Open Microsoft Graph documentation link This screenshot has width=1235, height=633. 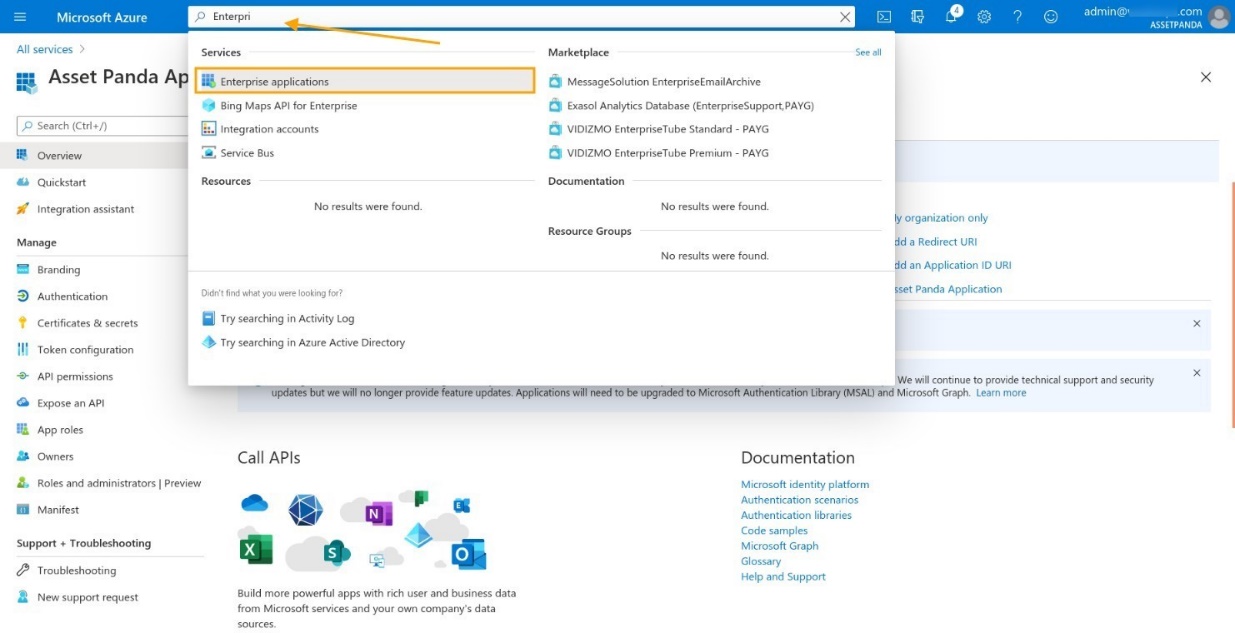[780, 546]
